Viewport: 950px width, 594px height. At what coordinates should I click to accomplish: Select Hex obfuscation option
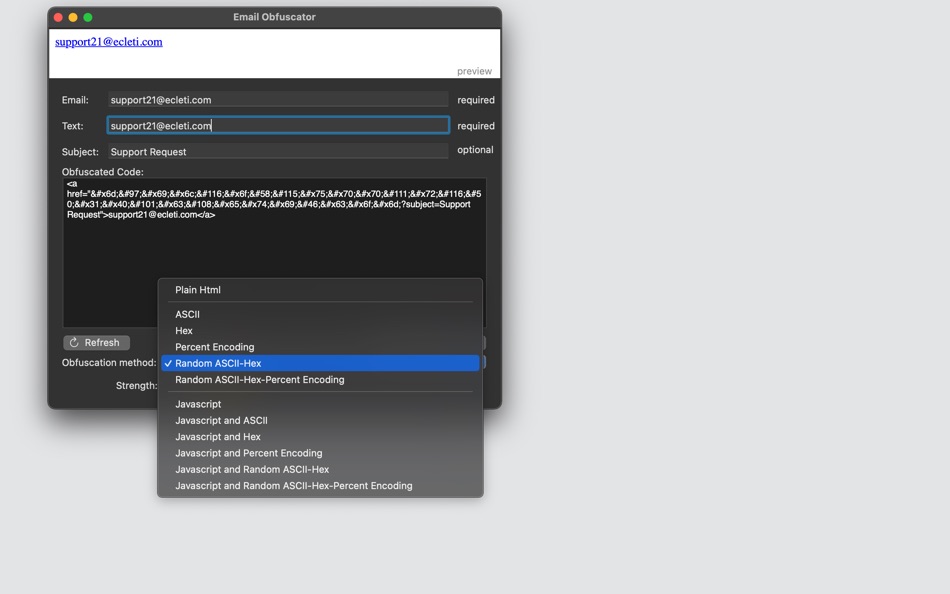[x=320, y=330]
